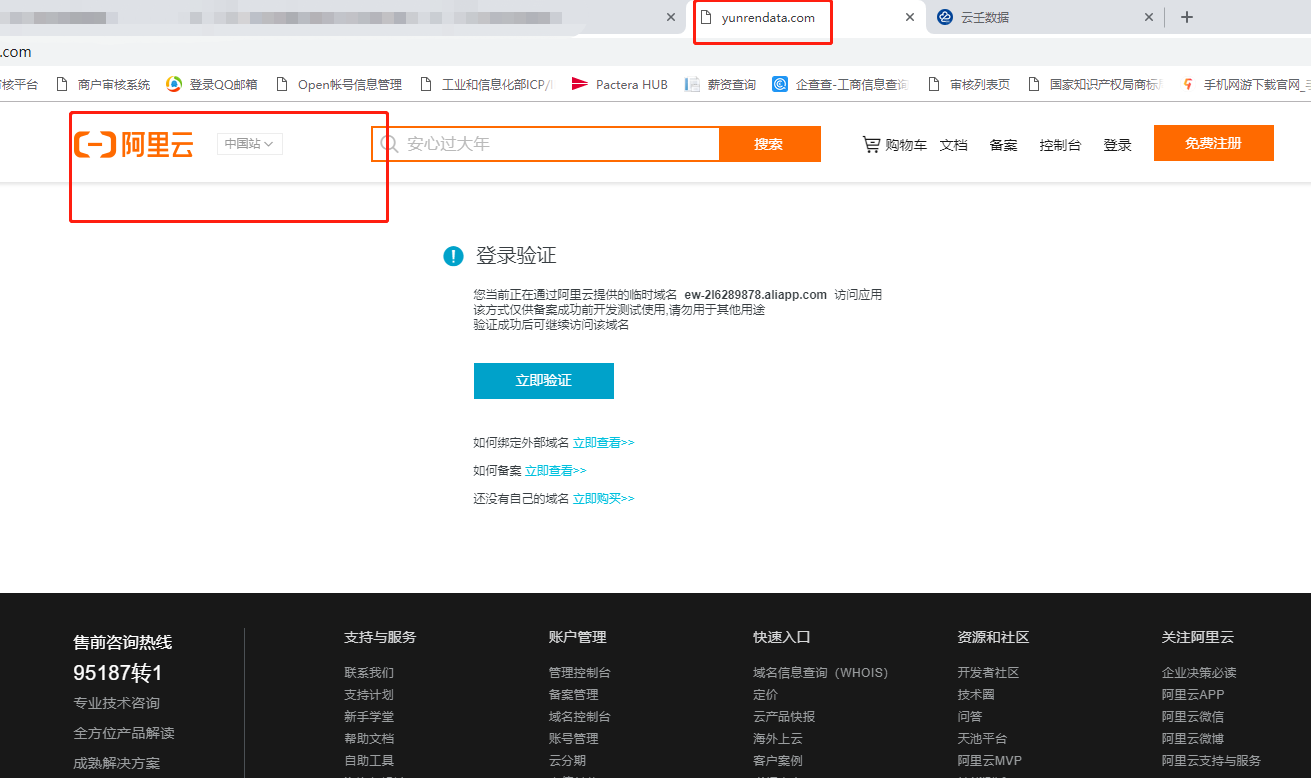Click the search magnifier icon
The image size is (1311, 778).
click(x=389, y=144)
